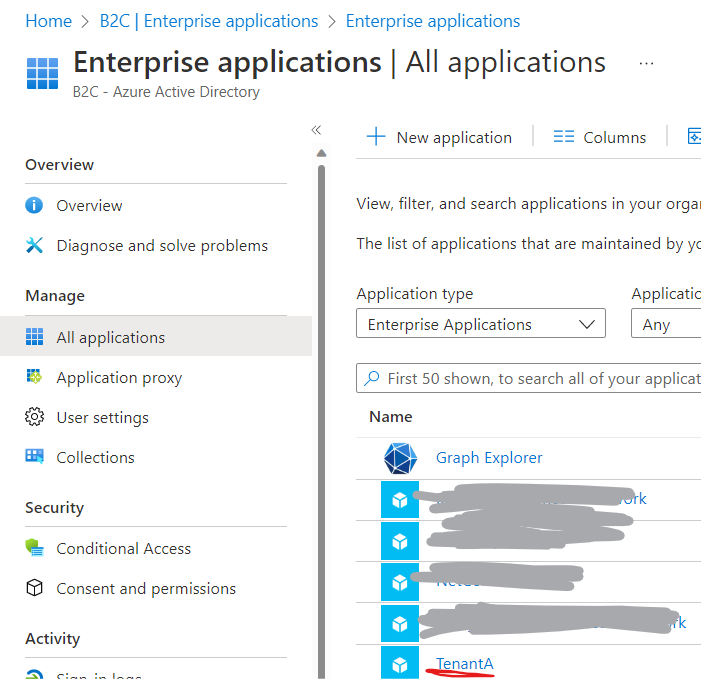Select All applications menu item
Viewport: 701px width, 680px height.
pyautogui.click(x=156, y=337)
